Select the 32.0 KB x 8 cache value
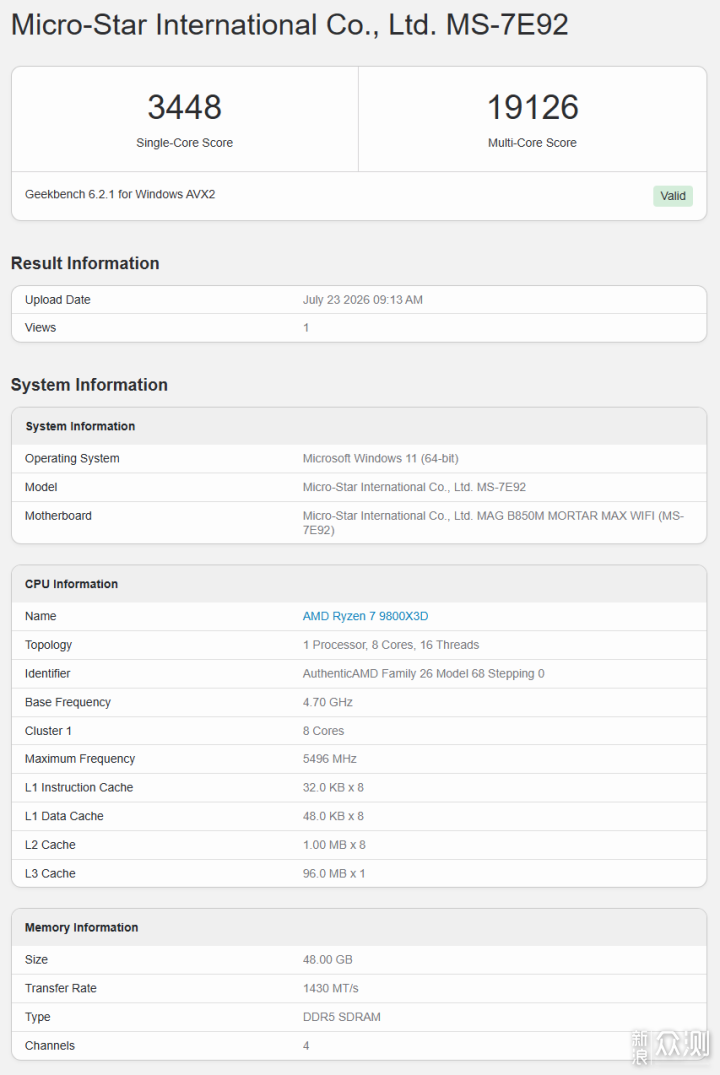 coord(333,787)
